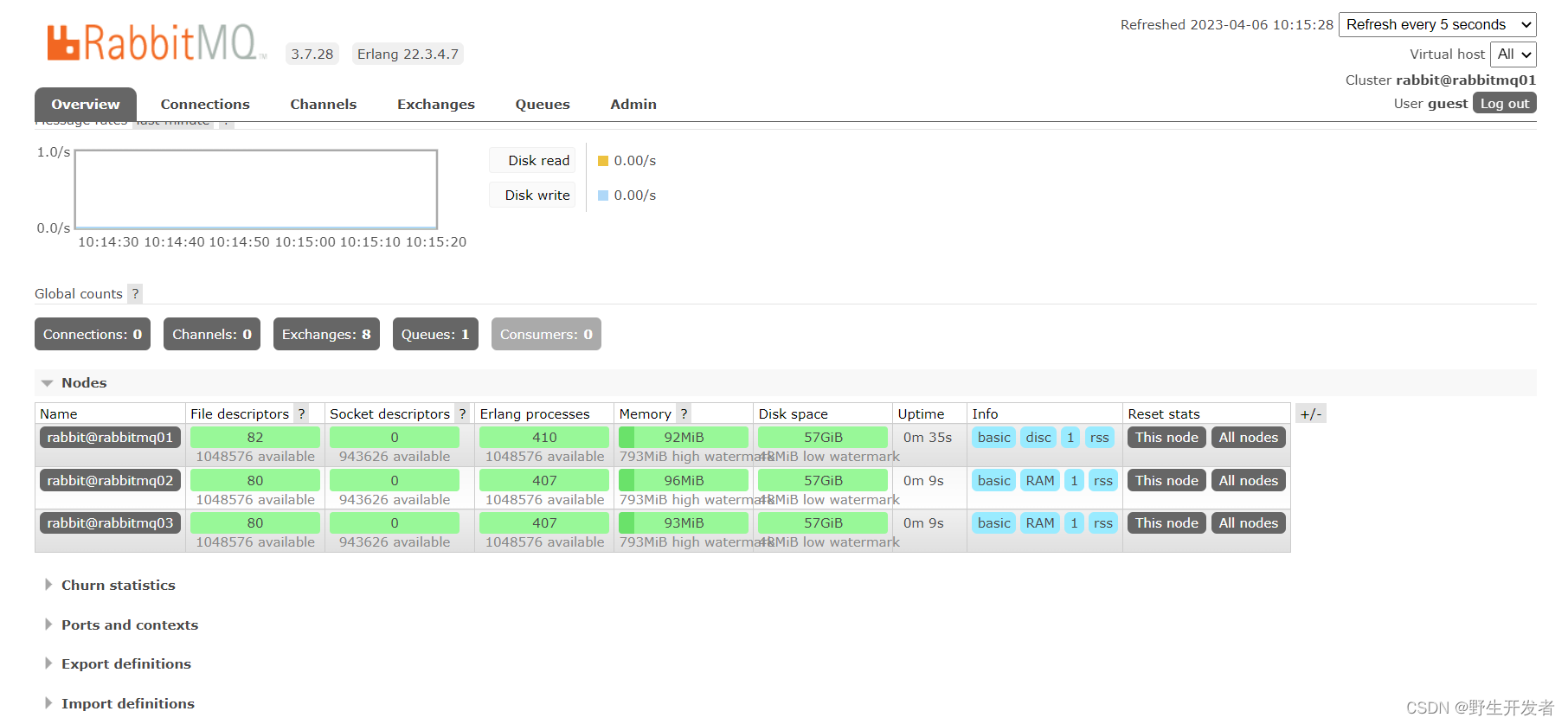Switch to the Queues tab
1568x724 pixels.
(x=543, y=105)
